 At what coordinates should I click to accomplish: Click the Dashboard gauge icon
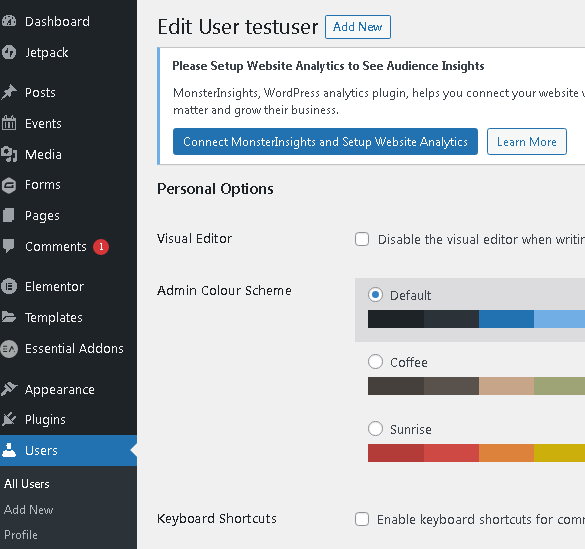click(9, 21)
